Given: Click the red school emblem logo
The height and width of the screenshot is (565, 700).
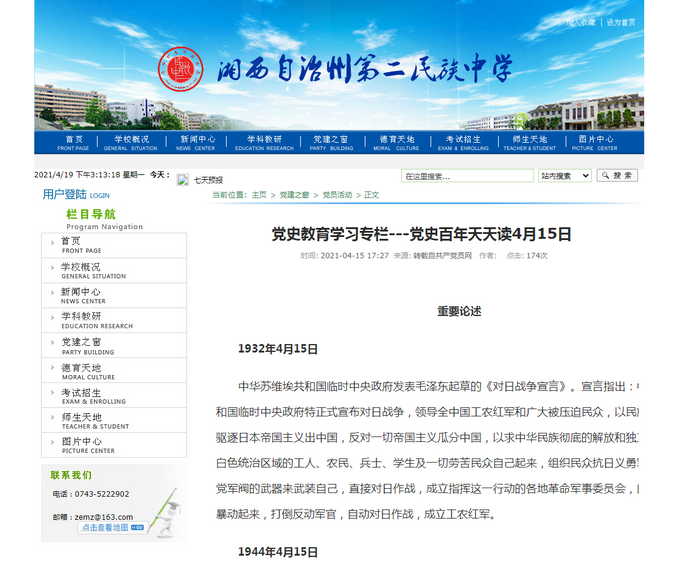Looking at the screenshot, I should (x=181, y=69).
